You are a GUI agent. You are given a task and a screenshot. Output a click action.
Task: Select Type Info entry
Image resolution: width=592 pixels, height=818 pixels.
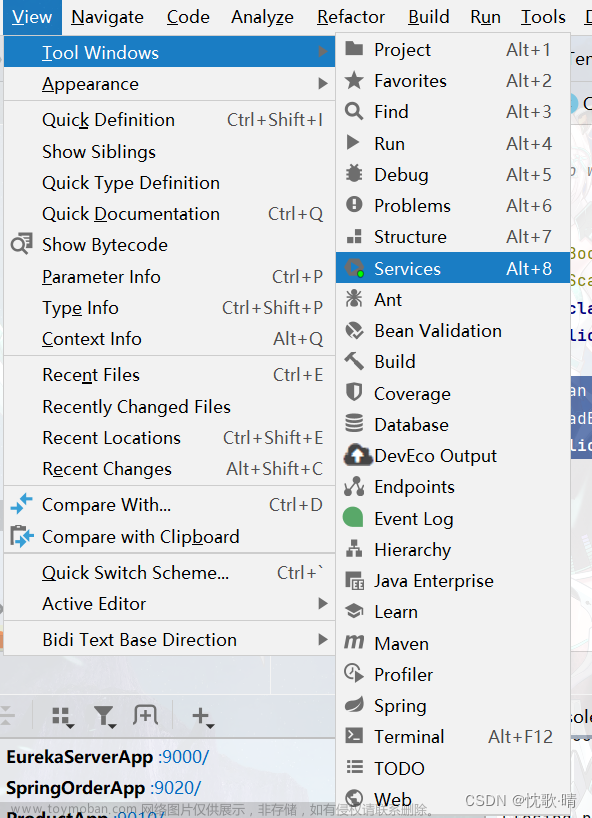170,307
